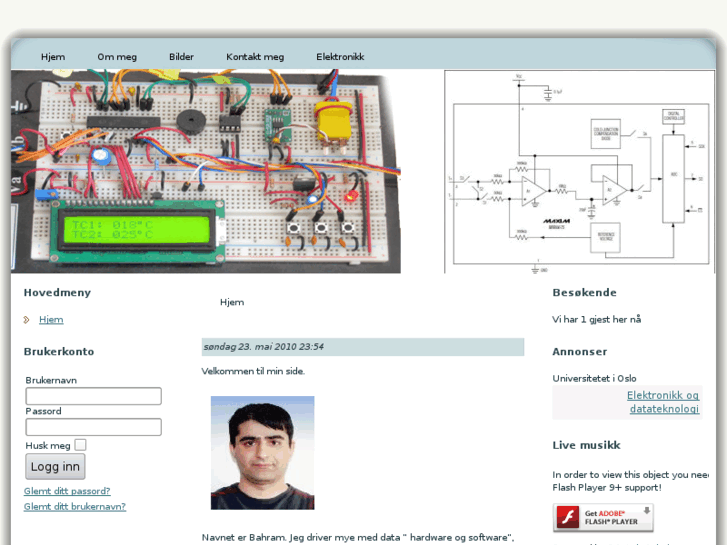Open the Hjem menu item

click(x=53, y=57)
